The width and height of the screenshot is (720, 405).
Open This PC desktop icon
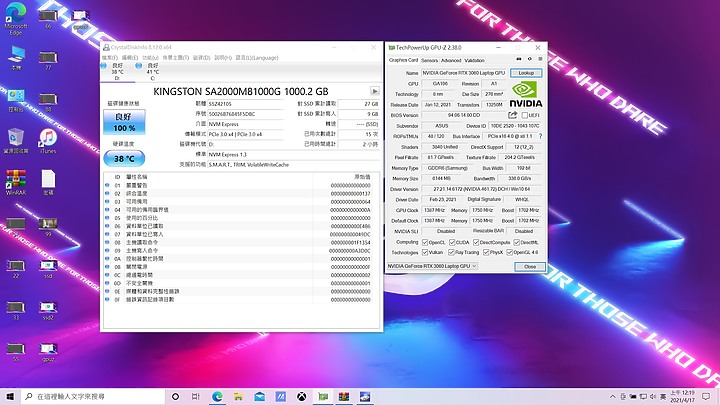pyautogui.click(x=16, y=58)
